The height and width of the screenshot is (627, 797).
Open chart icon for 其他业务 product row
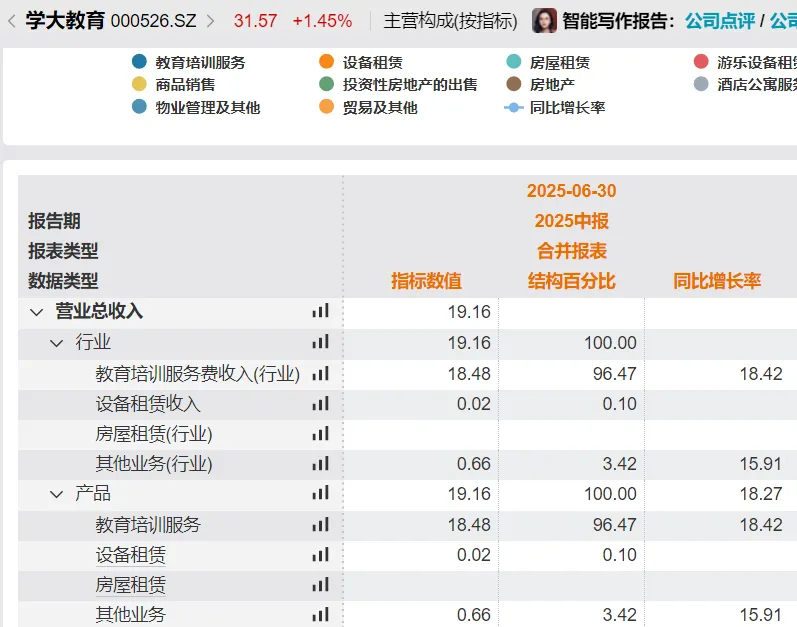(x=321, y=615)
